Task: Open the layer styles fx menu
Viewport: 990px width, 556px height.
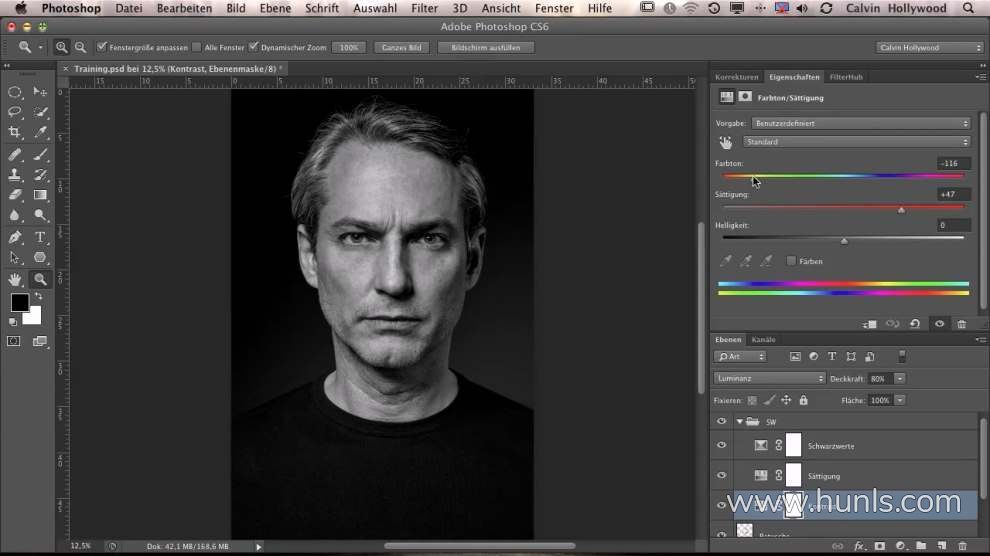Action: click(859, 546)
